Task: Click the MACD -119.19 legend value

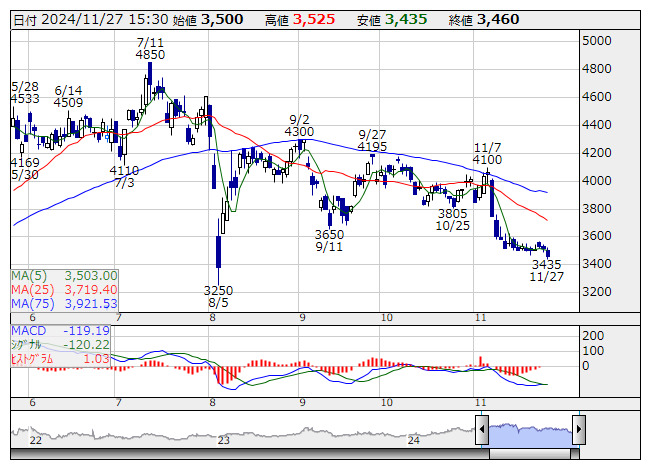Action: [x=60, y=331]
